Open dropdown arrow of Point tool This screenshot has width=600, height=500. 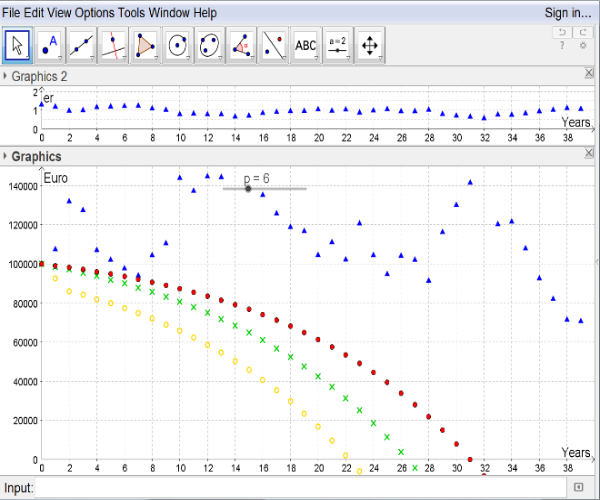pyautogui.click(x=60, y=58)
